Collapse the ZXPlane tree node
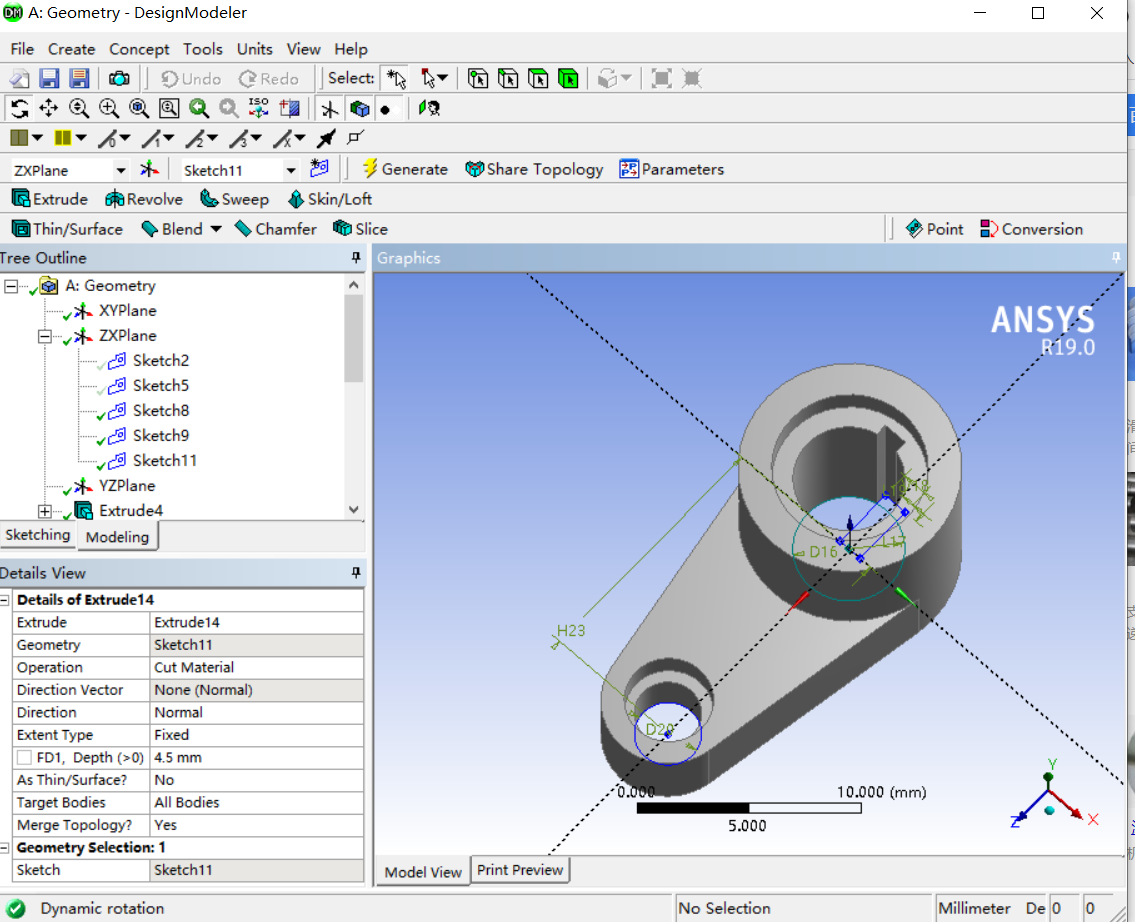Screen dimensions: 1135x922 [x=45, y=336]
